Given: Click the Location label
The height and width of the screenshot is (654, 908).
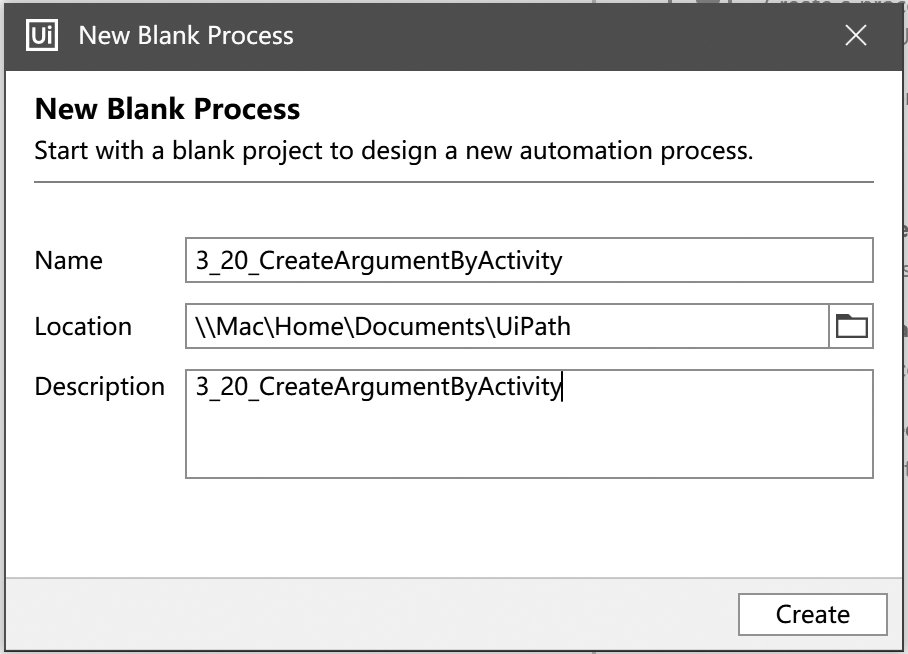Looking at the screenshot, I should pos(83,327).
